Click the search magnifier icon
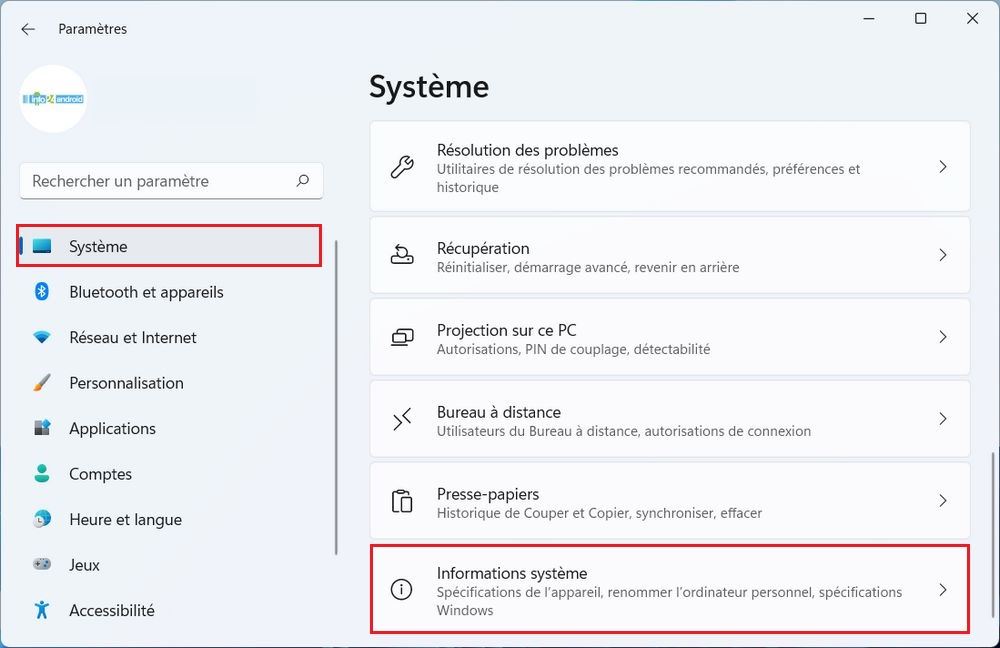 (x=303, y=181)
